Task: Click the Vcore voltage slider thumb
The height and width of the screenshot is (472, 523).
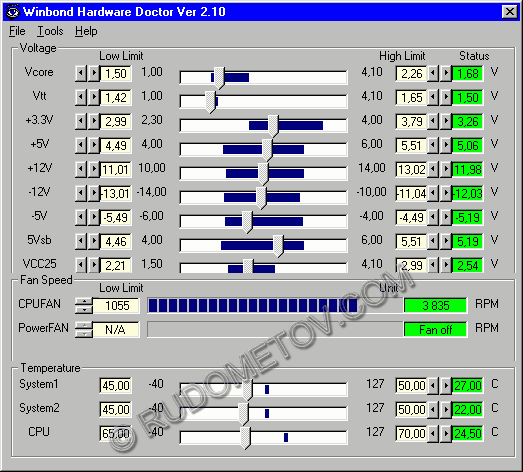Action: pos(219,77)
